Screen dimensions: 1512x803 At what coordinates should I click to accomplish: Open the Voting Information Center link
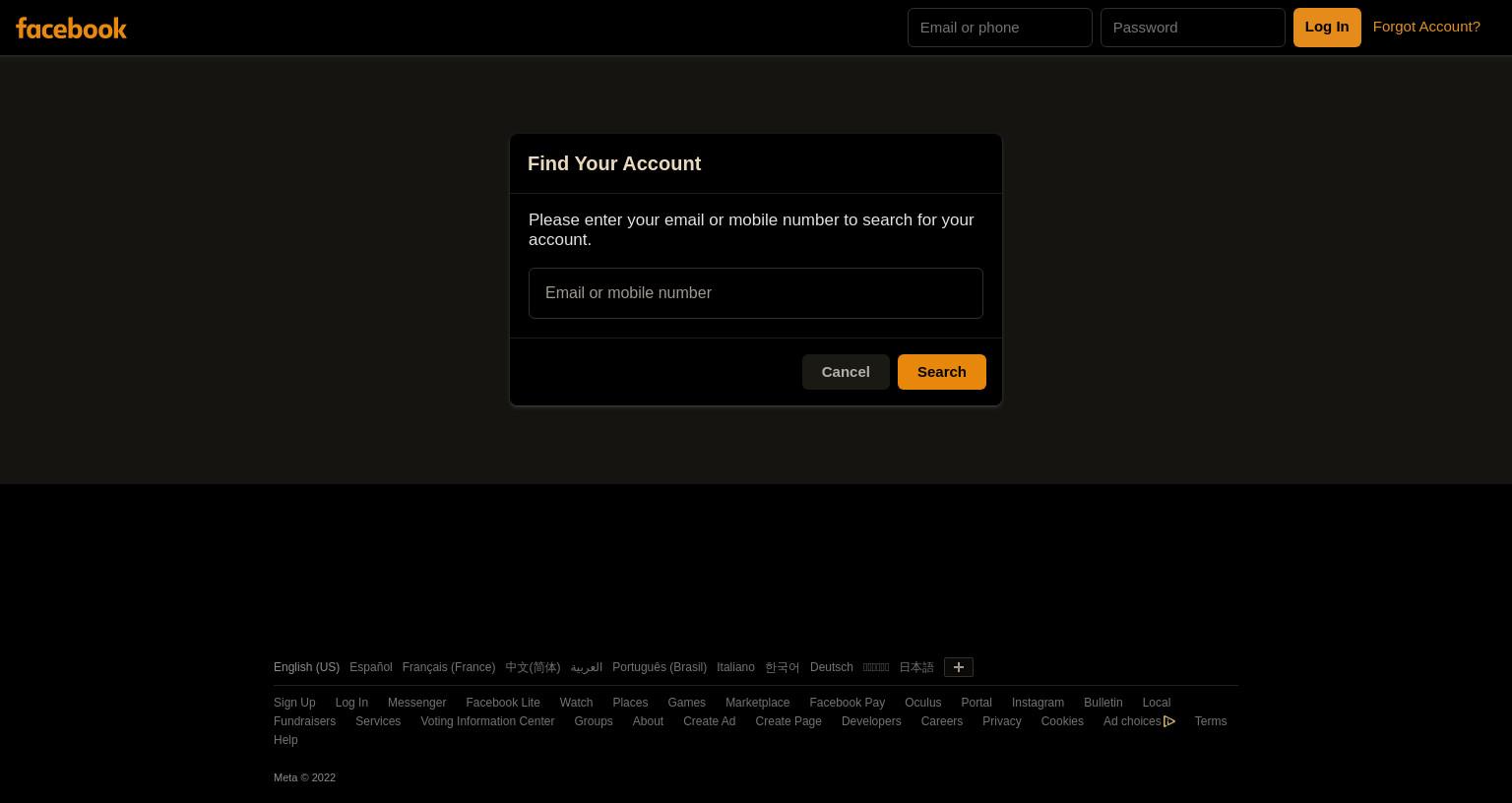(x=487, y=721)
